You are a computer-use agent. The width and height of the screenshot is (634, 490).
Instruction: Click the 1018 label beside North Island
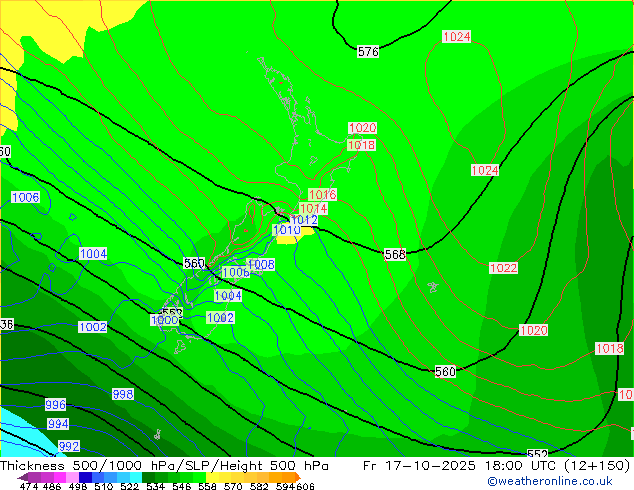(x=361, y=145)
